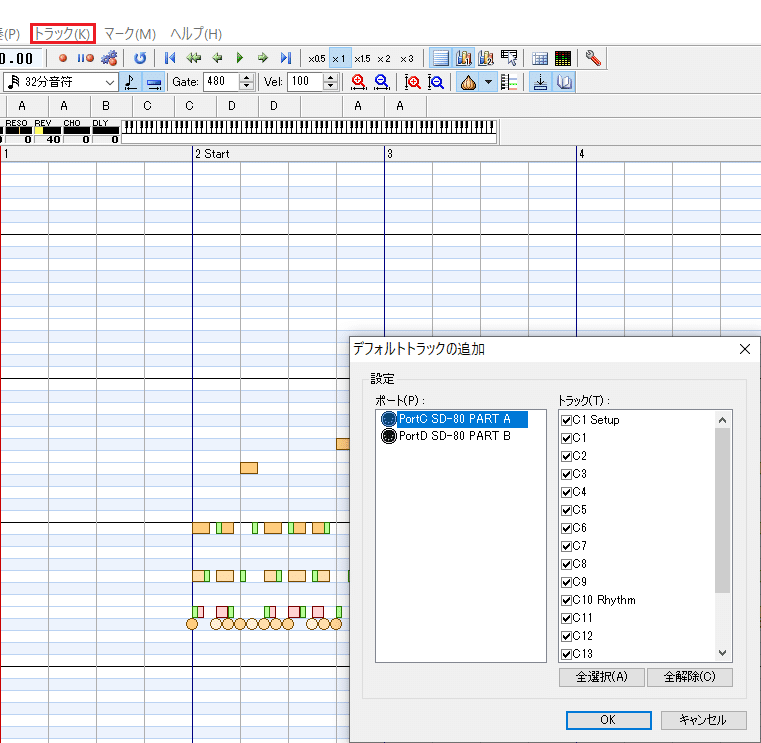Viewport: 761px width, 743px height.
Task: Click the キャンセル button
Action: coord(703,720)
